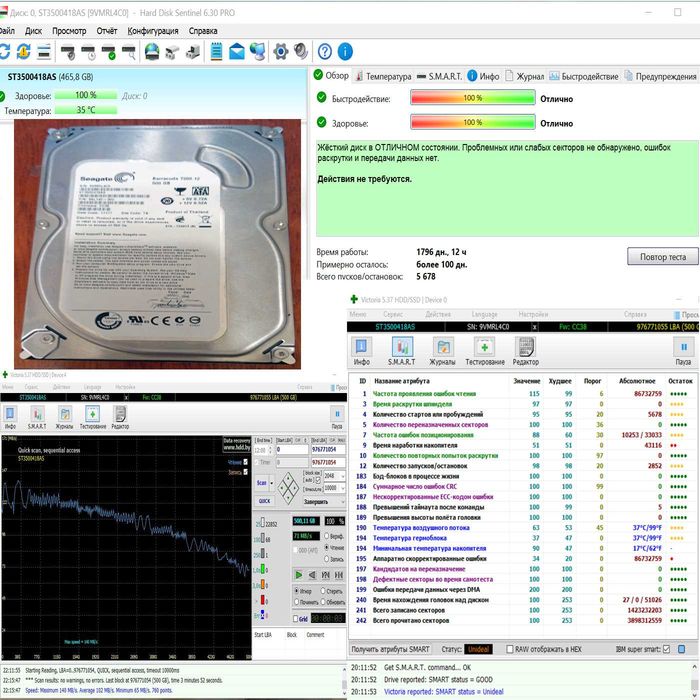Click the hard drive photo
The width and height of the screenshot is (700, 700).
158,244
